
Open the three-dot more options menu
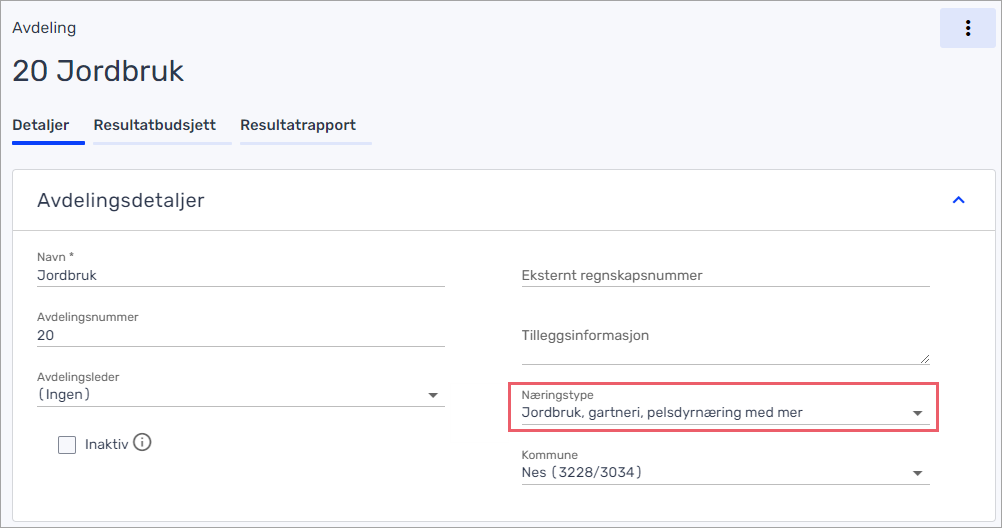[967, 28]
